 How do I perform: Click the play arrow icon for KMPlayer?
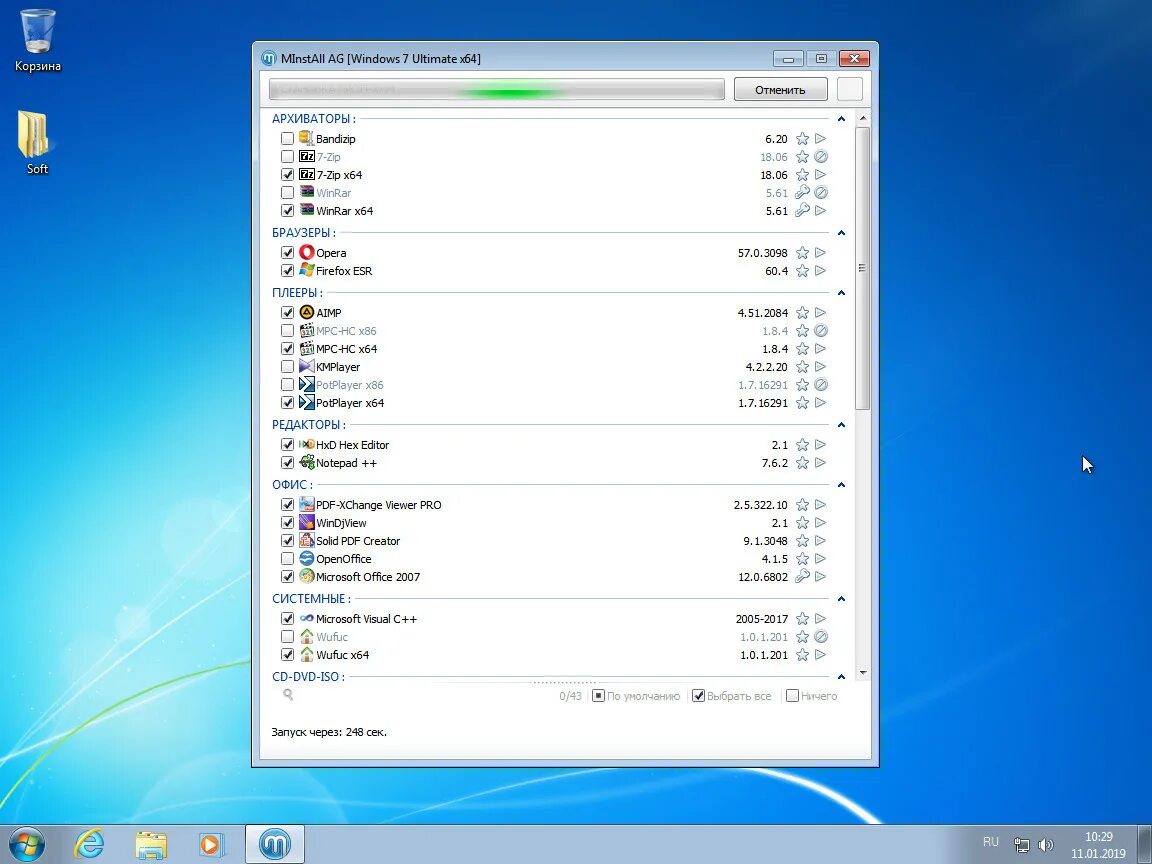click(x=821, y=367)
